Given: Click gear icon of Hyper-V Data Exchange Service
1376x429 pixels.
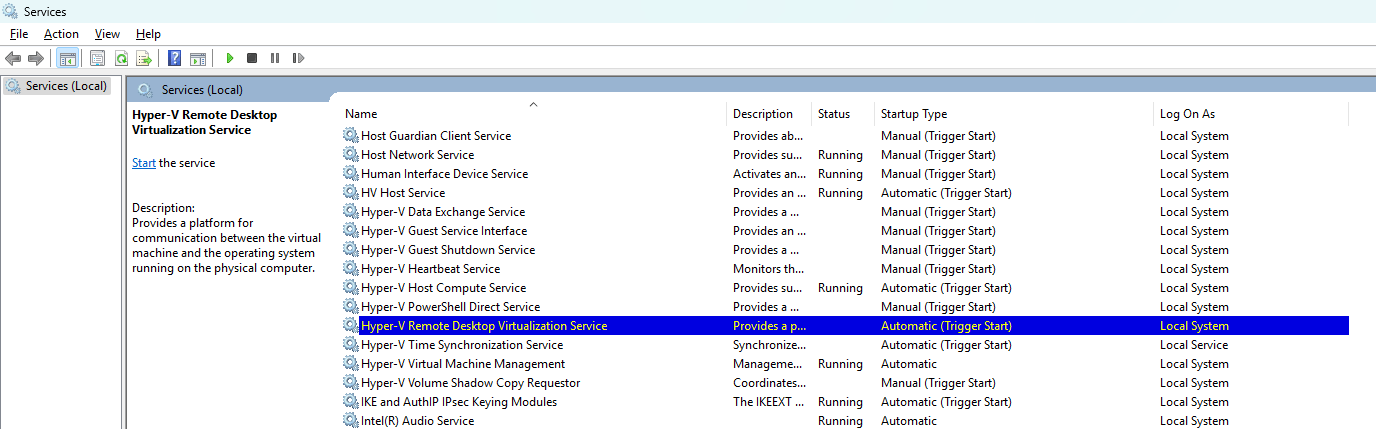Looking at the screenshot, I should pyautogui.click(x=351, y=212).
